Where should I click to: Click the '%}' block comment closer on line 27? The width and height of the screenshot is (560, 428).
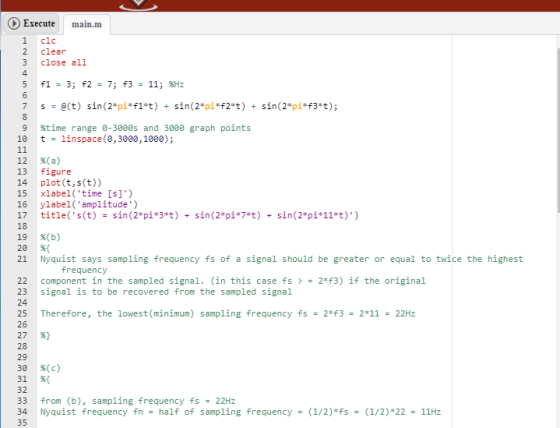(45, 335)
